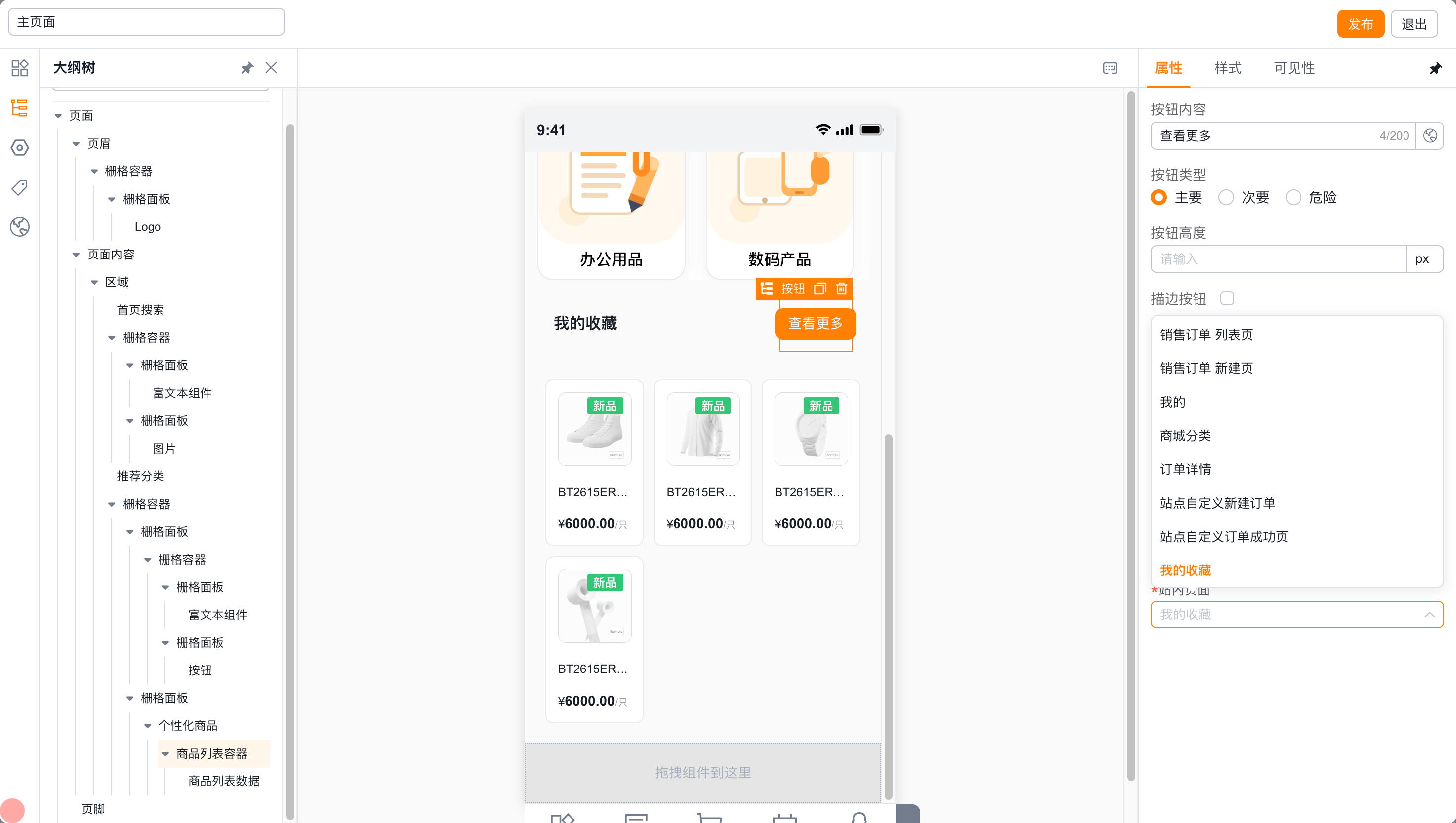Click the phone preview vertical scrollbar
This screenshot has width=1456, height=823.
point(888,616)
